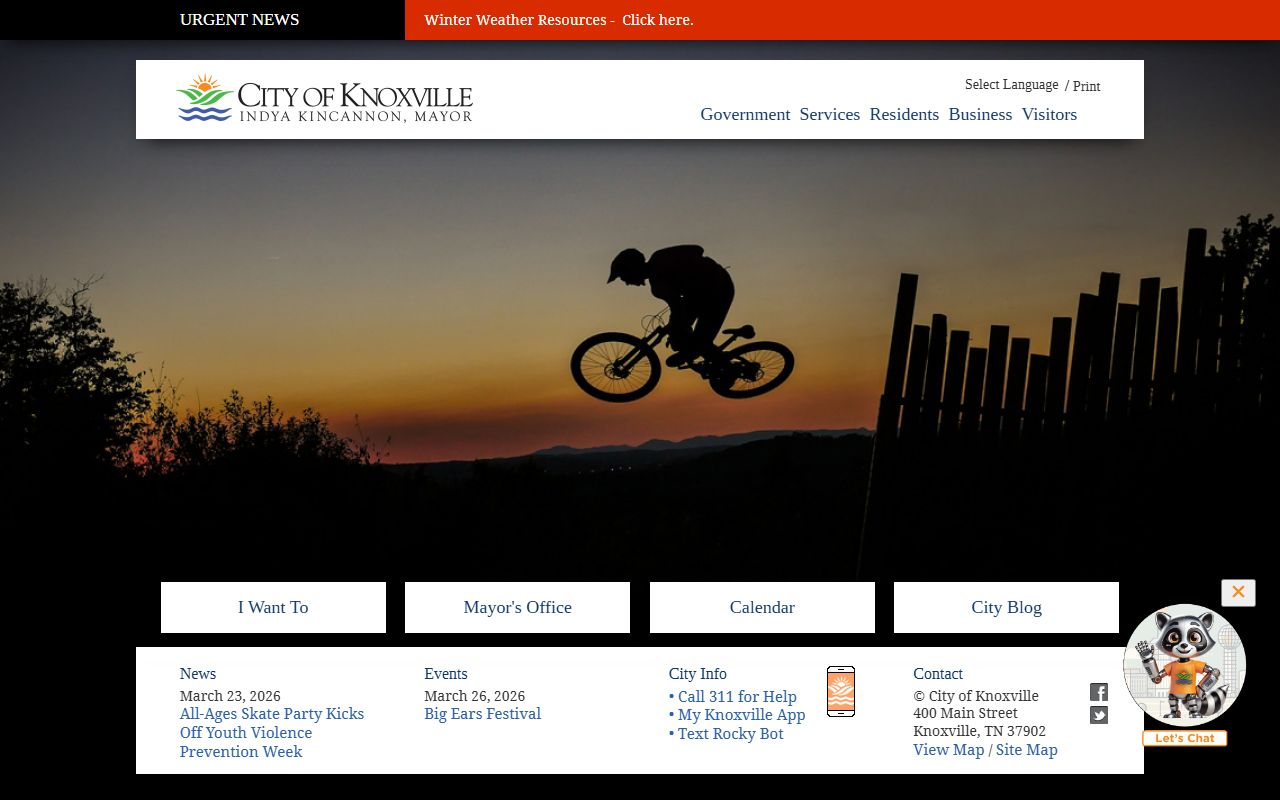Screen dimensions: 1280x800
Task: Open the Business menu
Action: [980, 114]
